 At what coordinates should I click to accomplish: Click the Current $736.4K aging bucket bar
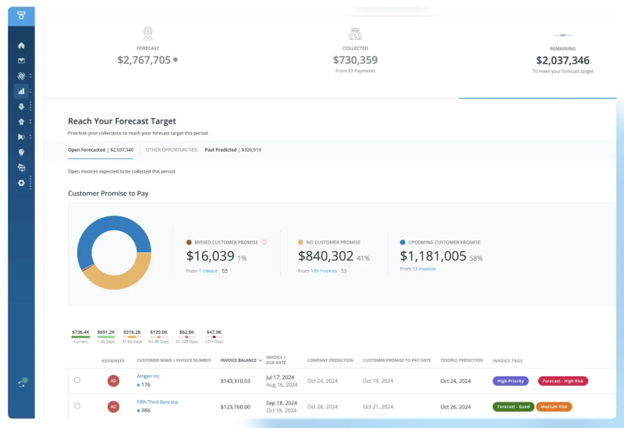(80, 337)
